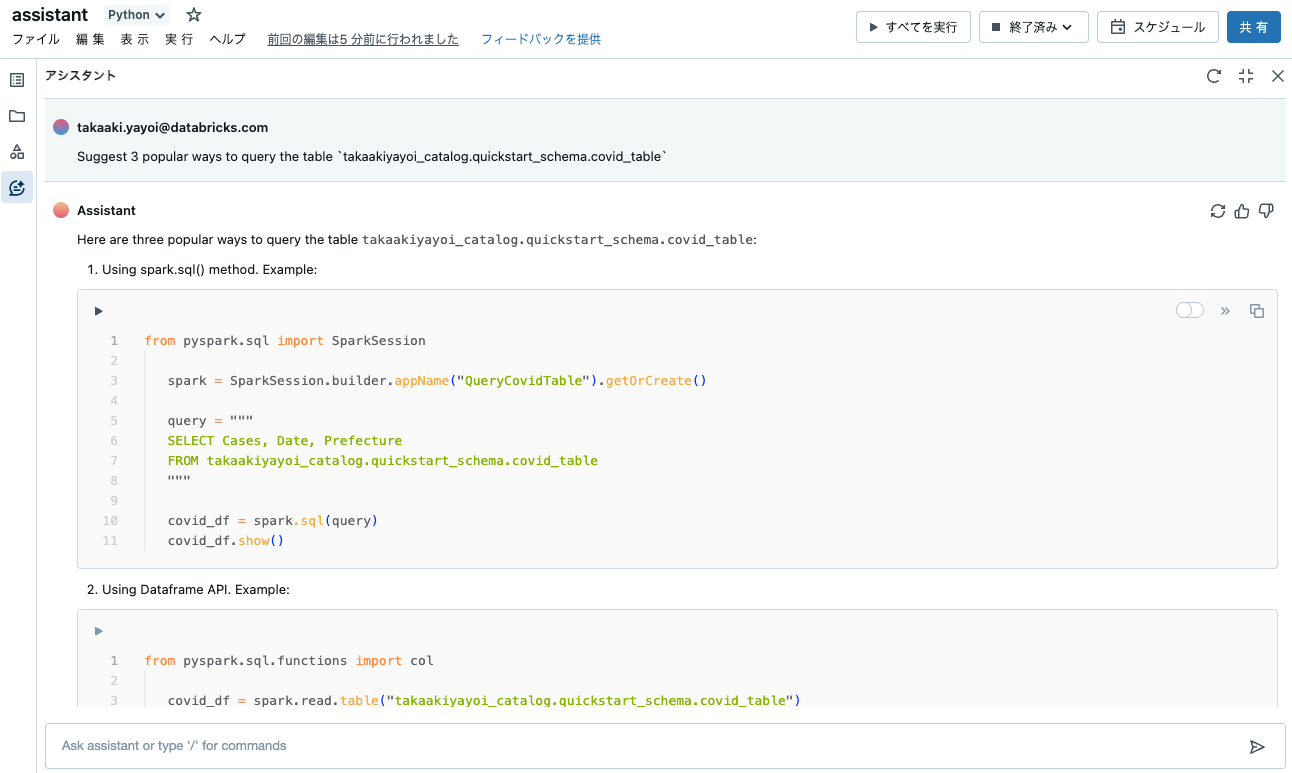Collapse the first code example block
The width and height of the screenshot is (1292, 773).
98,311
